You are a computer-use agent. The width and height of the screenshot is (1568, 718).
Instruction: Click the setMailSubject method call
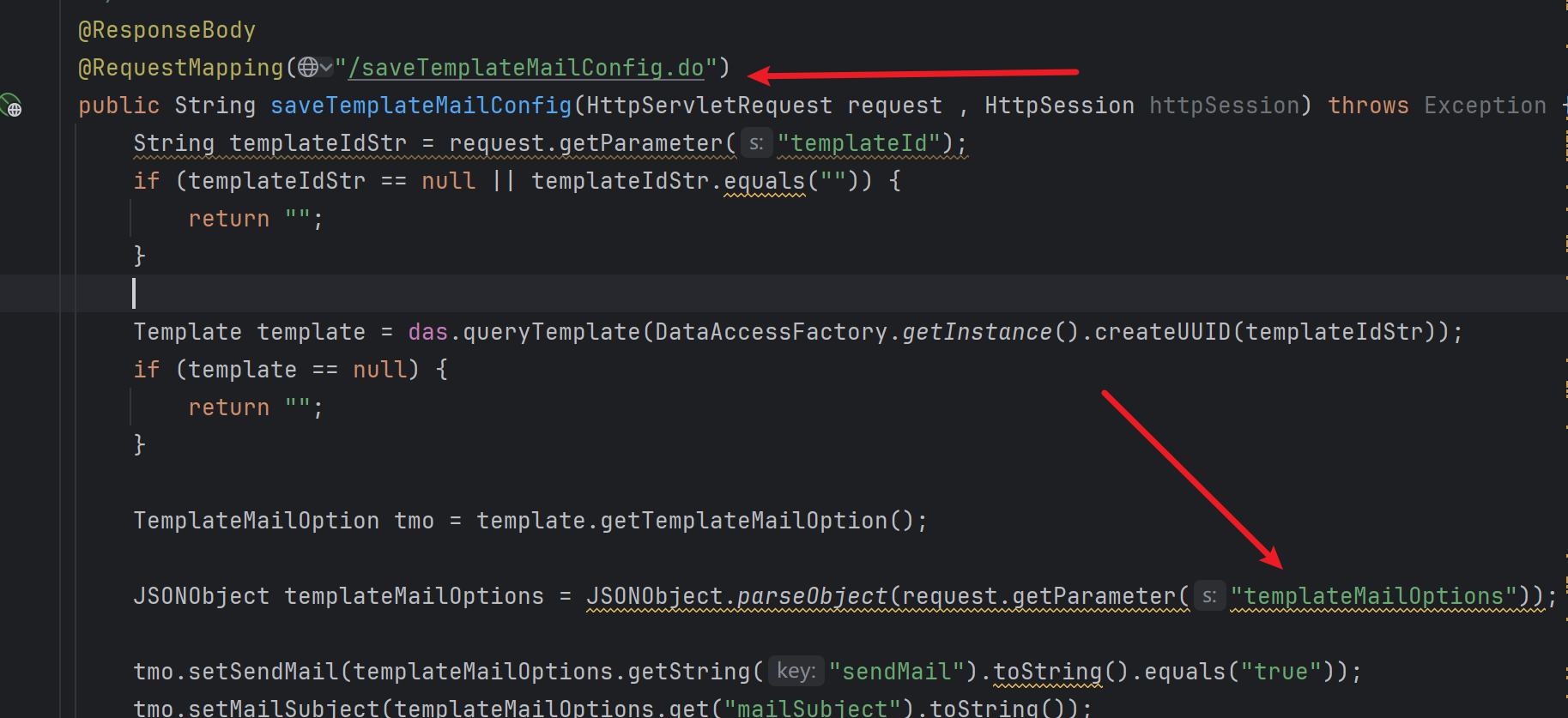coord(284,709)
